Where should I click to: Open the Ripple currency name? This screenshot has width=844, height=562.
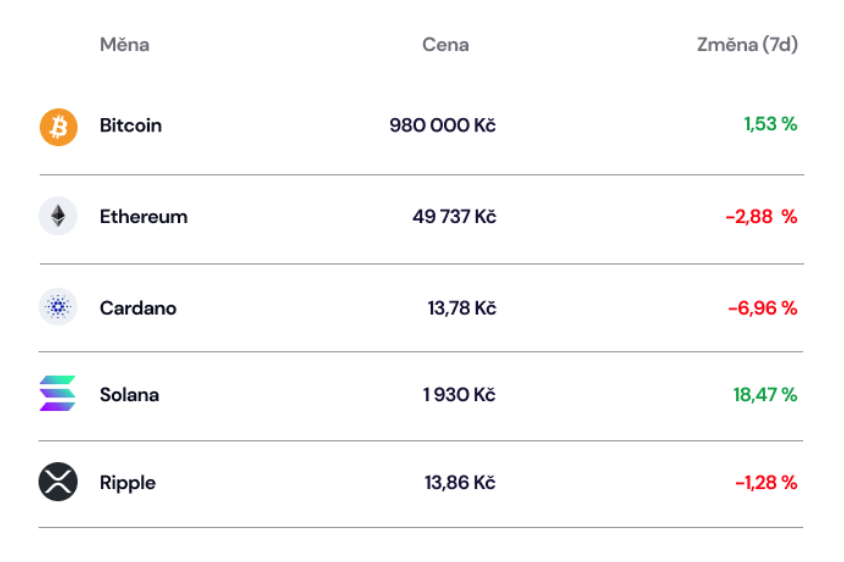click(x=128, y=483)
